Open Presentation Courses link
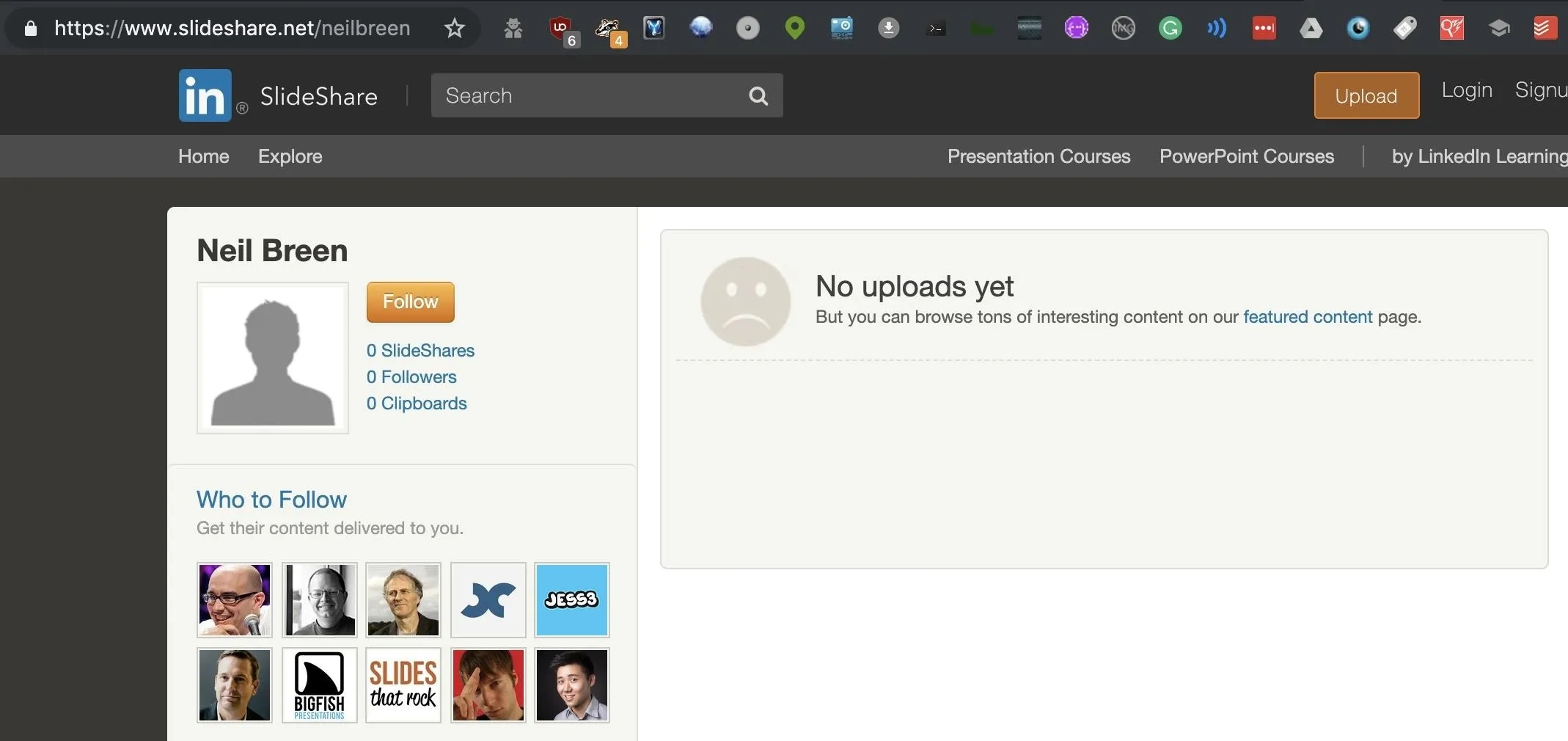Image resolution: width=1568 pixels, height=741 pixels. pyautogui.click(x=1038, y=156)
